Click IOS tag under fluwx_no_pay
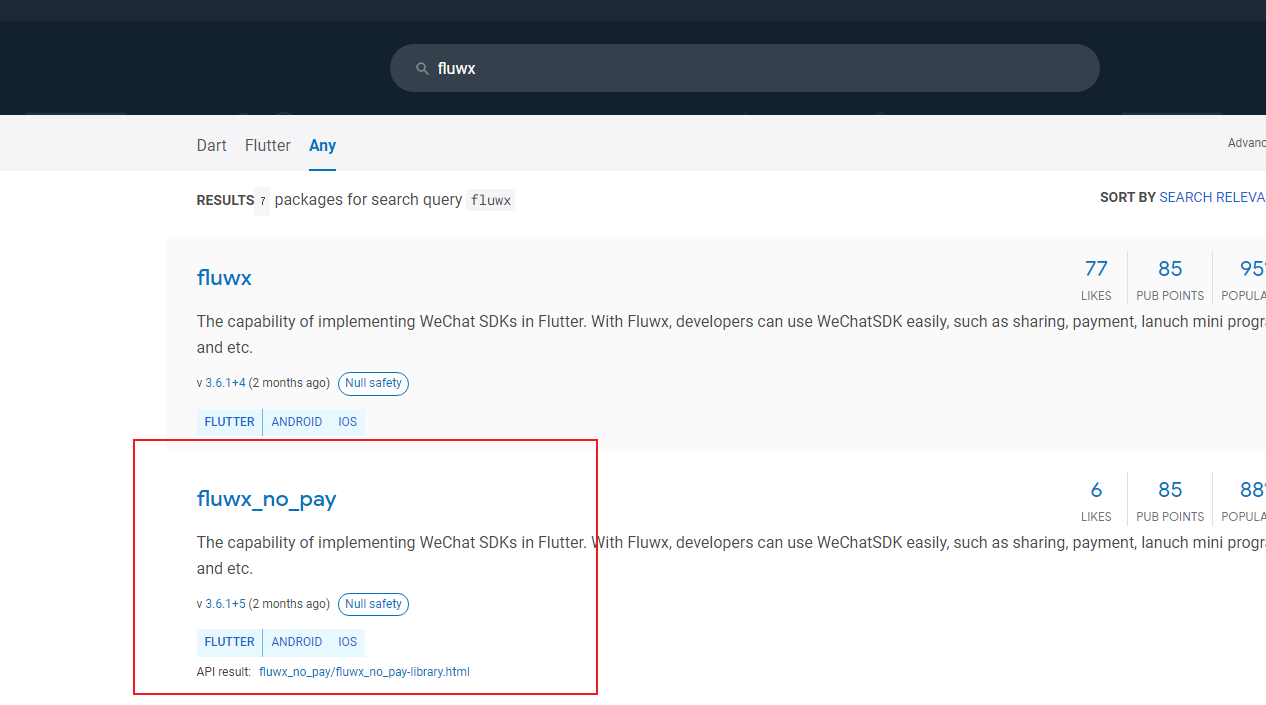The image size is (1266, 705). 347,642
